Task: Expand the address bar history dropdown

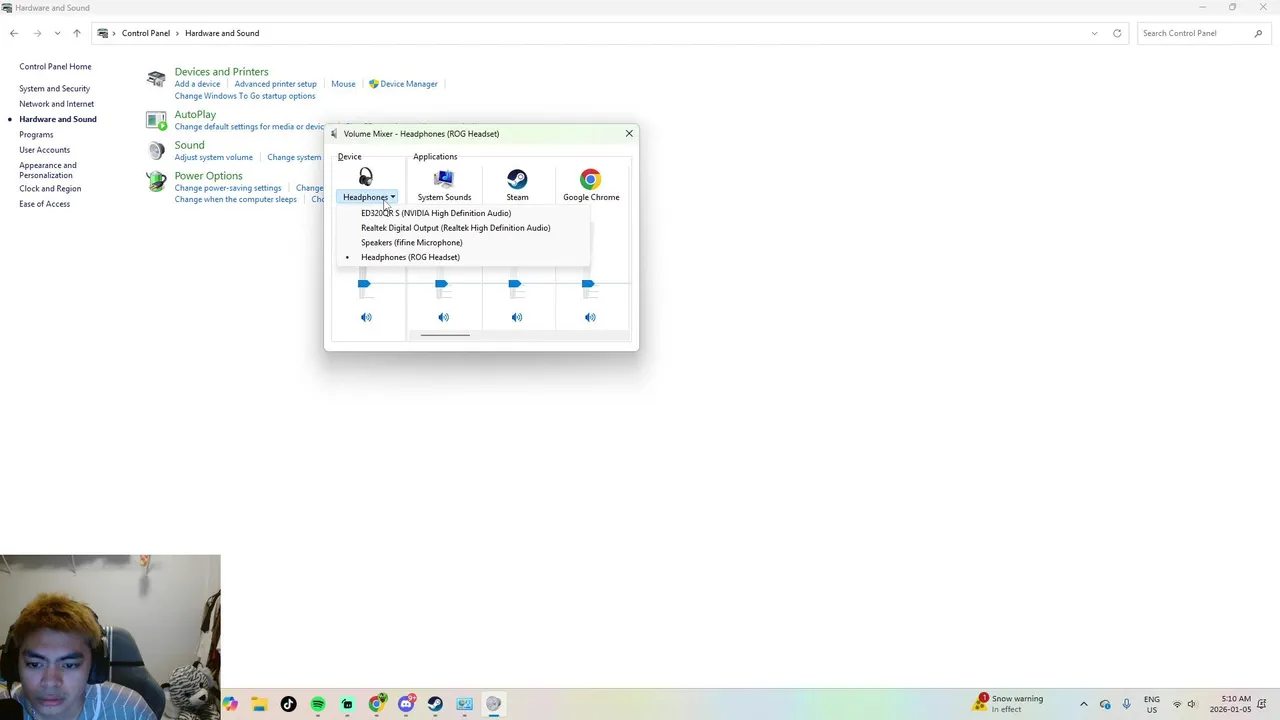Action: 1094,33
